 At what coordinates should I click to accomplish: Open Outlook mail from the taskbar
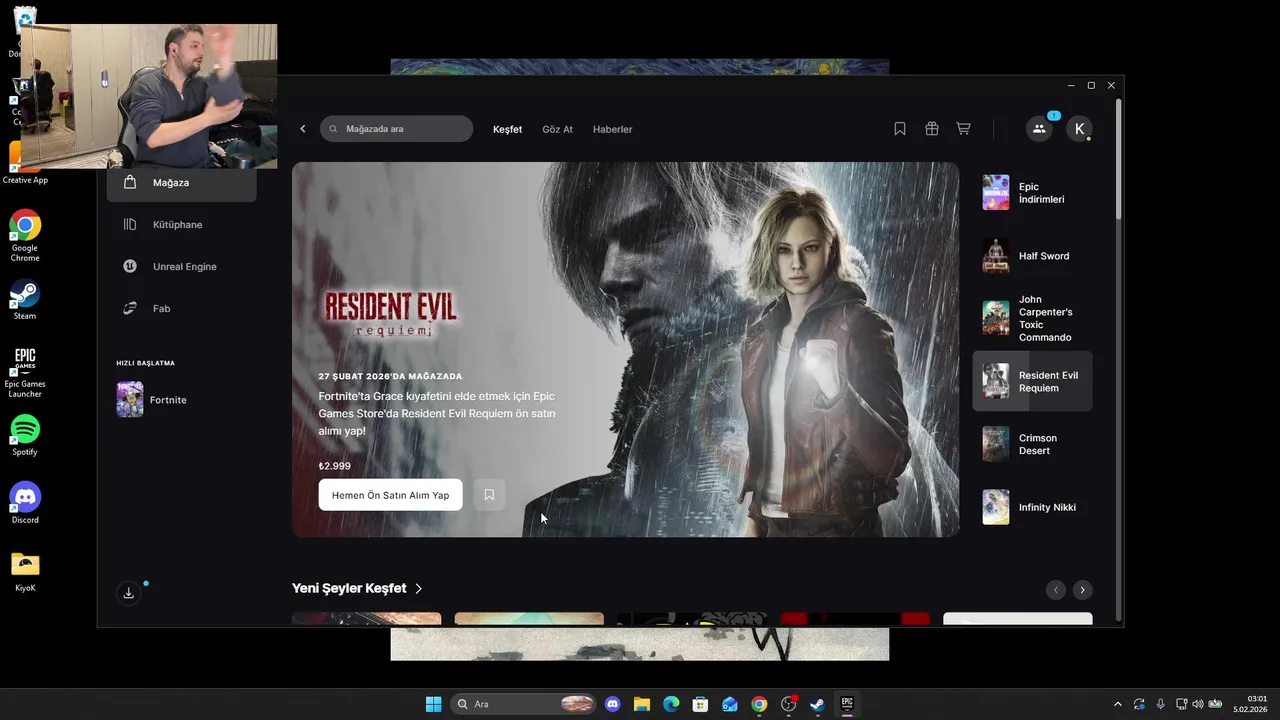(730, 704)
